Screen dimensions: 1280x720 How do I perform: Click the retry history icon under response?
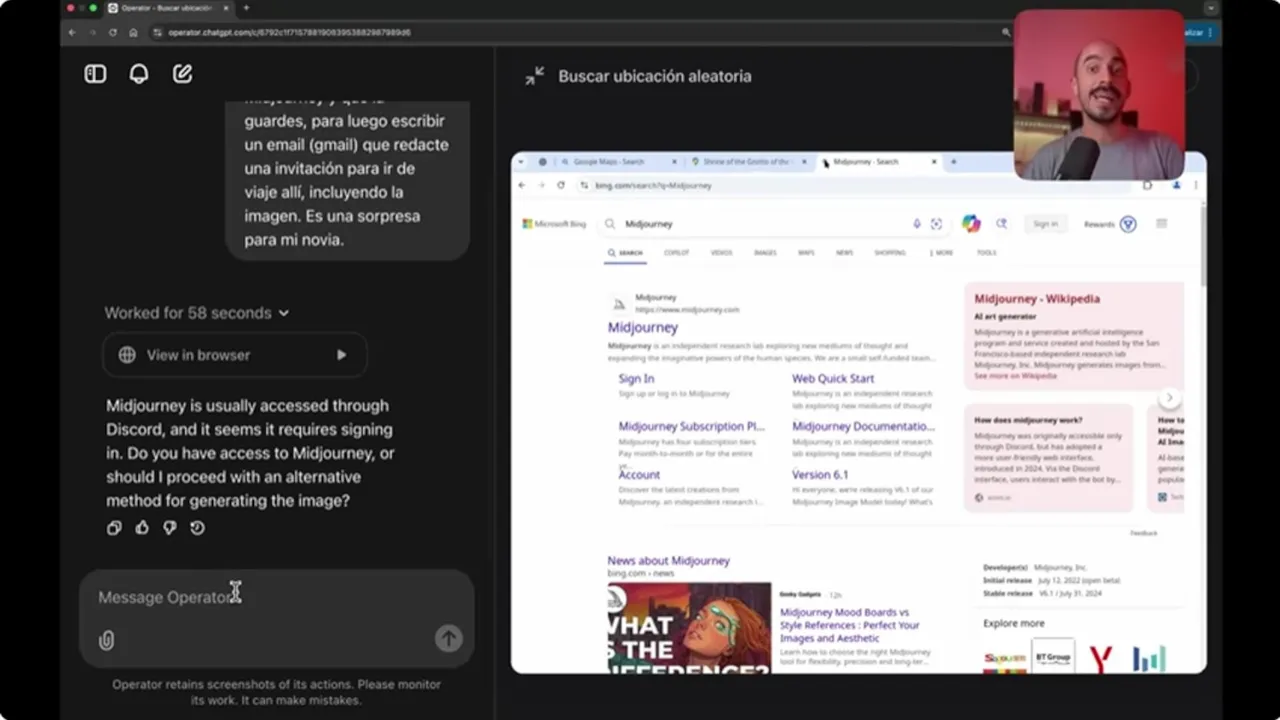[x=197, y=528]
